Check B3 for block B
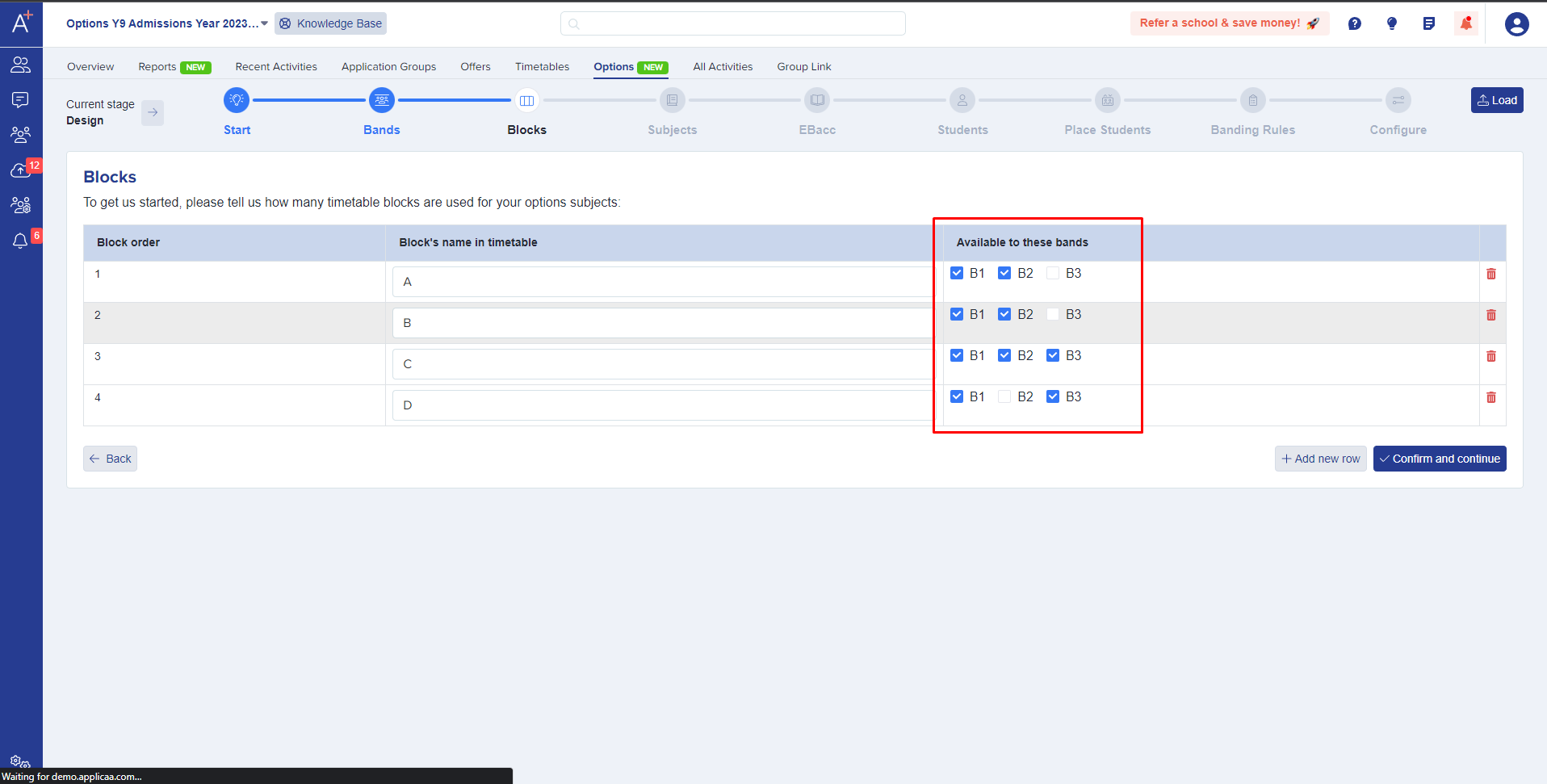The image size is (1547, 784). pyautogui.click(x=1053, y=314)
